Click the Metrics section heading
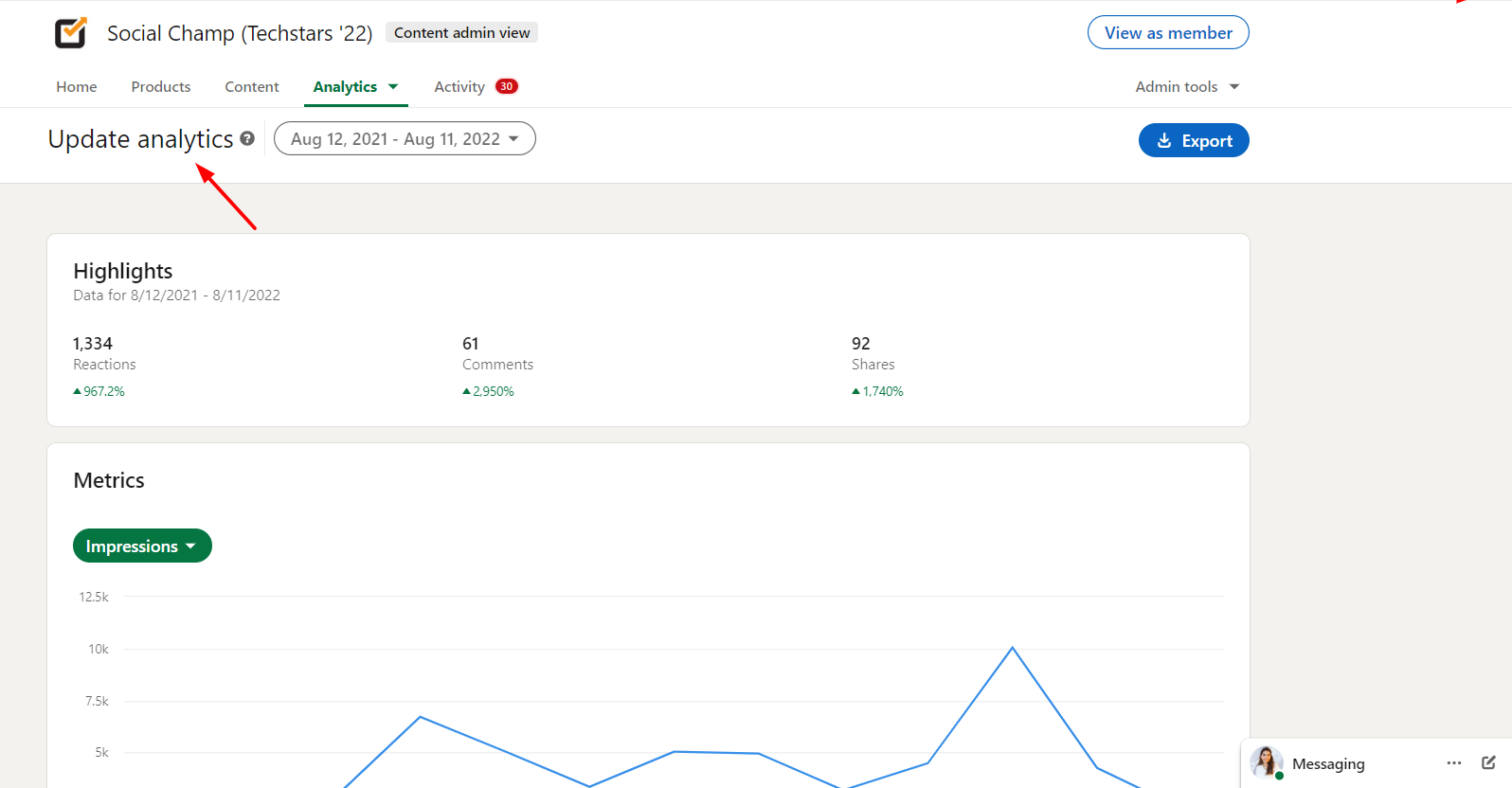This screenshot has height=788, width=1512. (109, 480)
